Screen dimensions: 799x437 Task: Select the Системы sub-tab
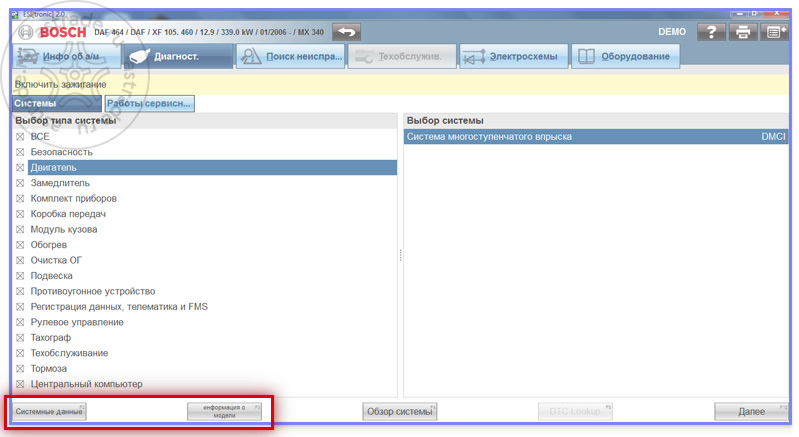coord(57,103)
